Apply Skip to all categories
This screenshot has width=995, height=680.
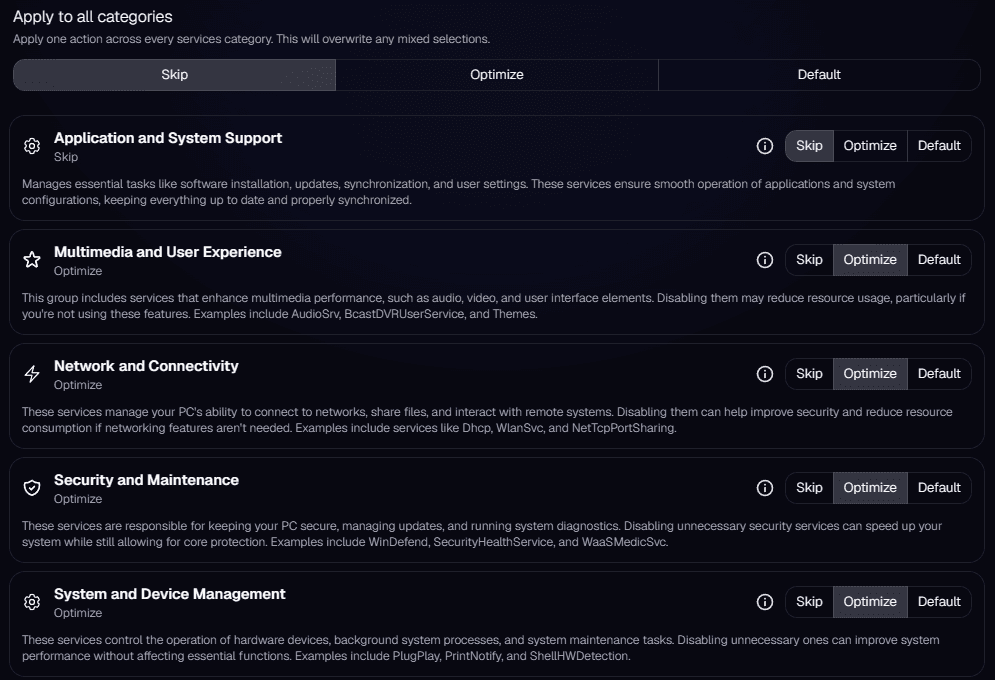coord(175,75)
